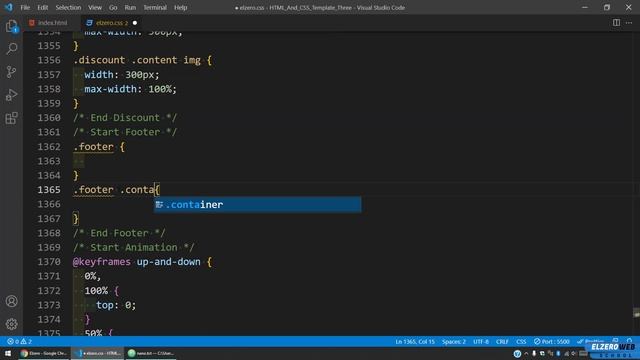Open the Explorer view in activity bar

(11, 27)
